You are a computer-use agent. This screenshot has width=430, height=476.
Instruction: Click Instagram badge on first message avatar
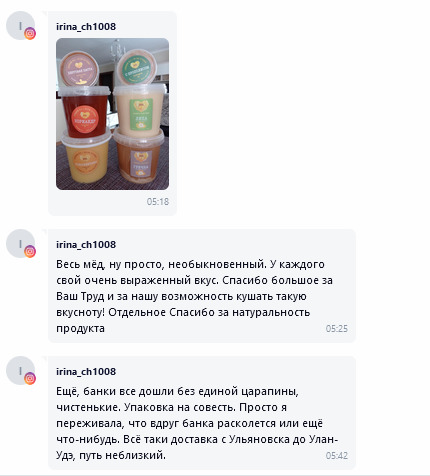[30, 34]
